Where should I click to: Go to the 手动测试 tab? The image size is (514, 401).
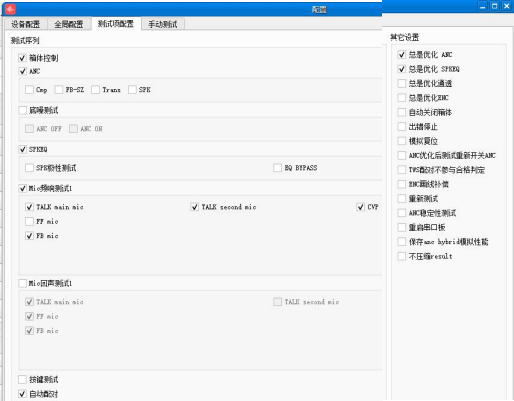coord(163,24)
